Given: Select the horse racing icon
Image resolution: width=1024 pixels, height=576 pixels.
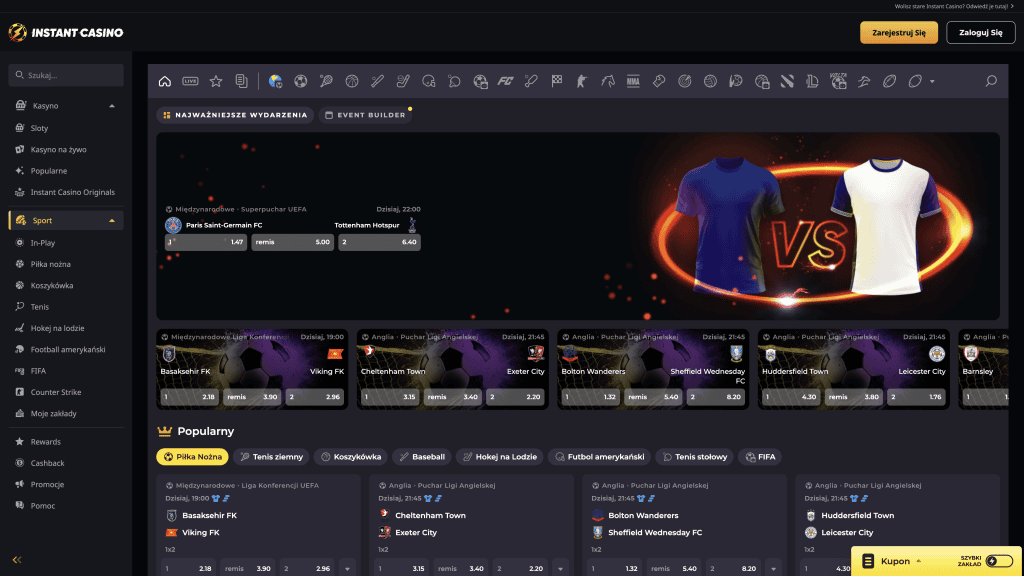Looking at the screenshot, I should pos(608,81).
